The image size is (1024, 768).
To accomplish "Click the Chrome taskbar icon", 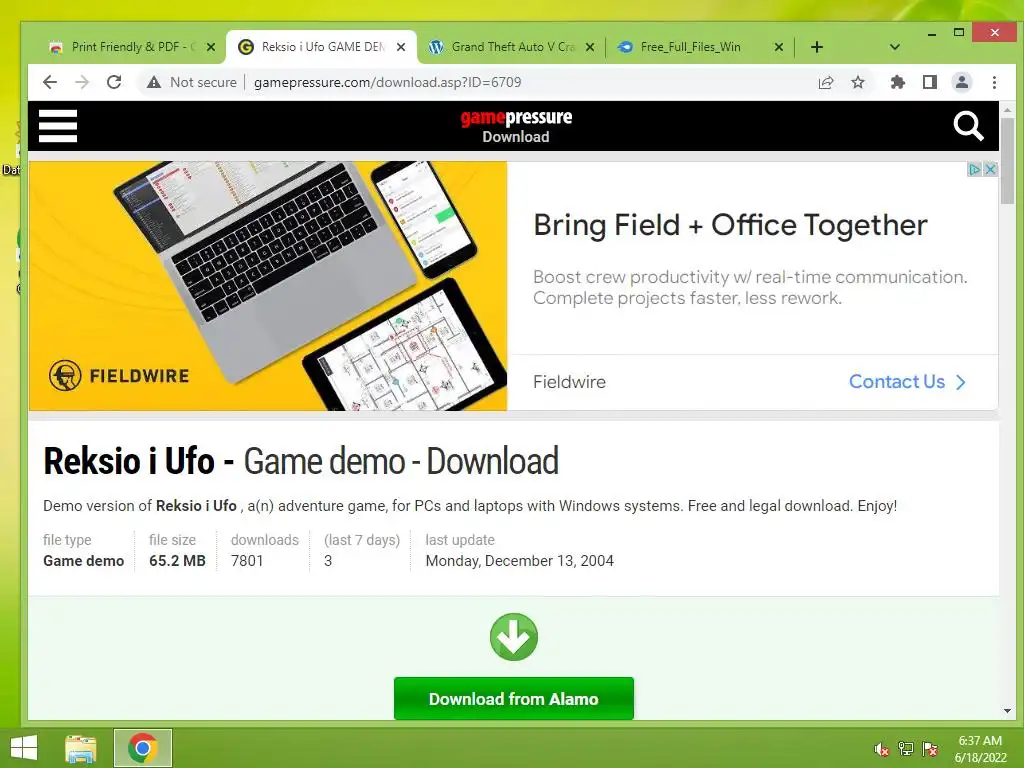I will (x=142, y=748).
